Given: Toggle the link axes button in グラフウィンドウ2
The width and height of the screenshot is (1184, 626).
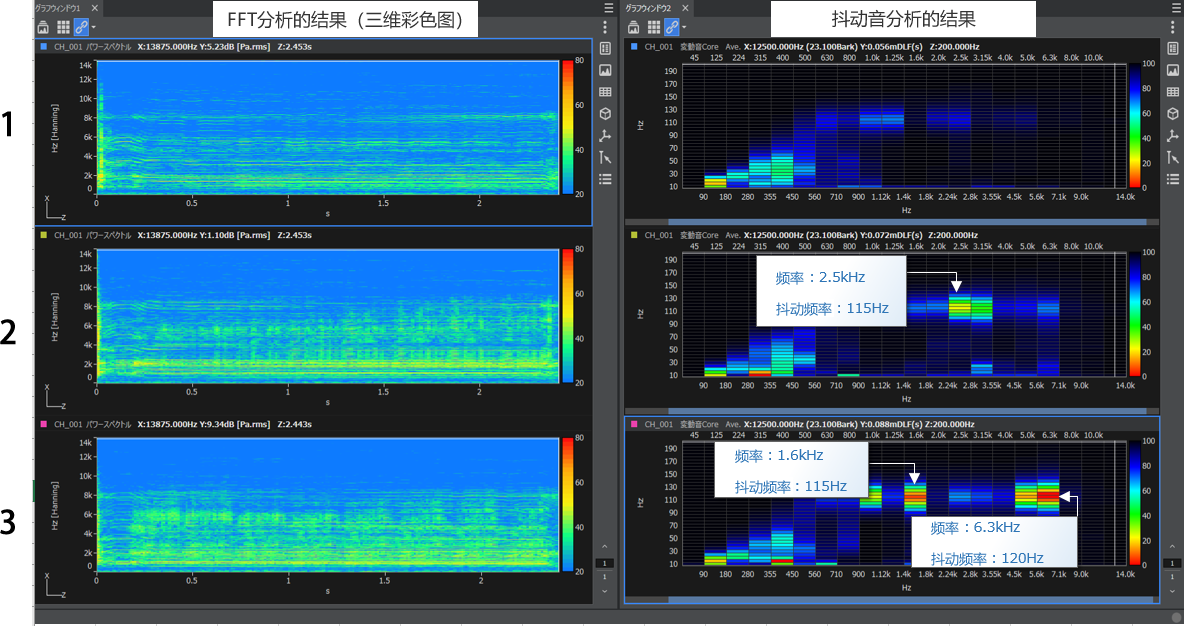Looking at the screenshot, I should (x=671, y=27).
